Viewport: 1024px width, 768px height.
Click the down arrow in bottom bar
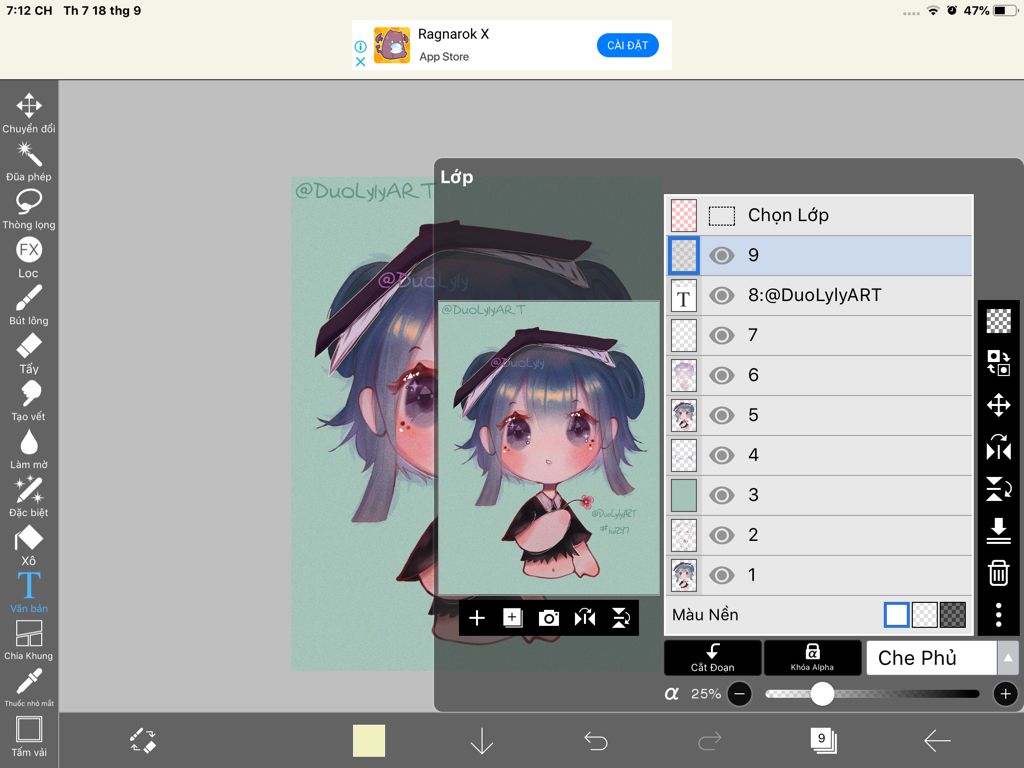click(x=482, y=741)
